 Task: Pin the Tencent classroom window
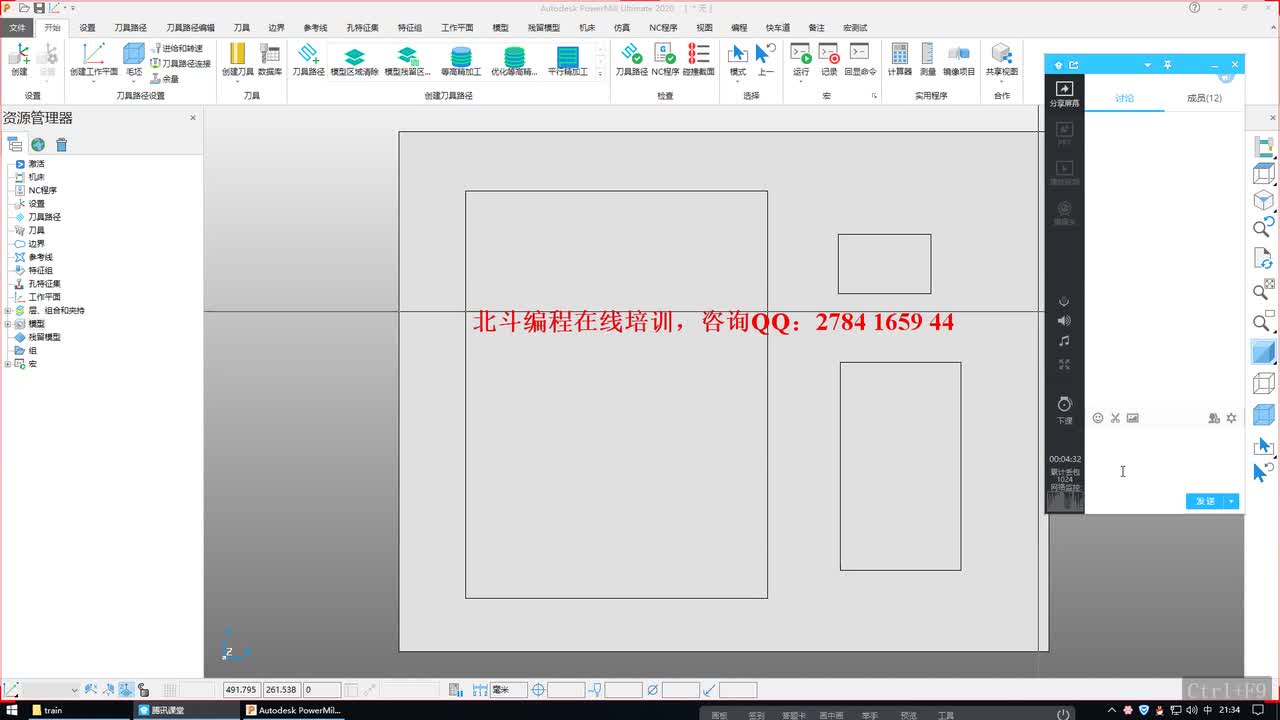(x=1167, y=65)
